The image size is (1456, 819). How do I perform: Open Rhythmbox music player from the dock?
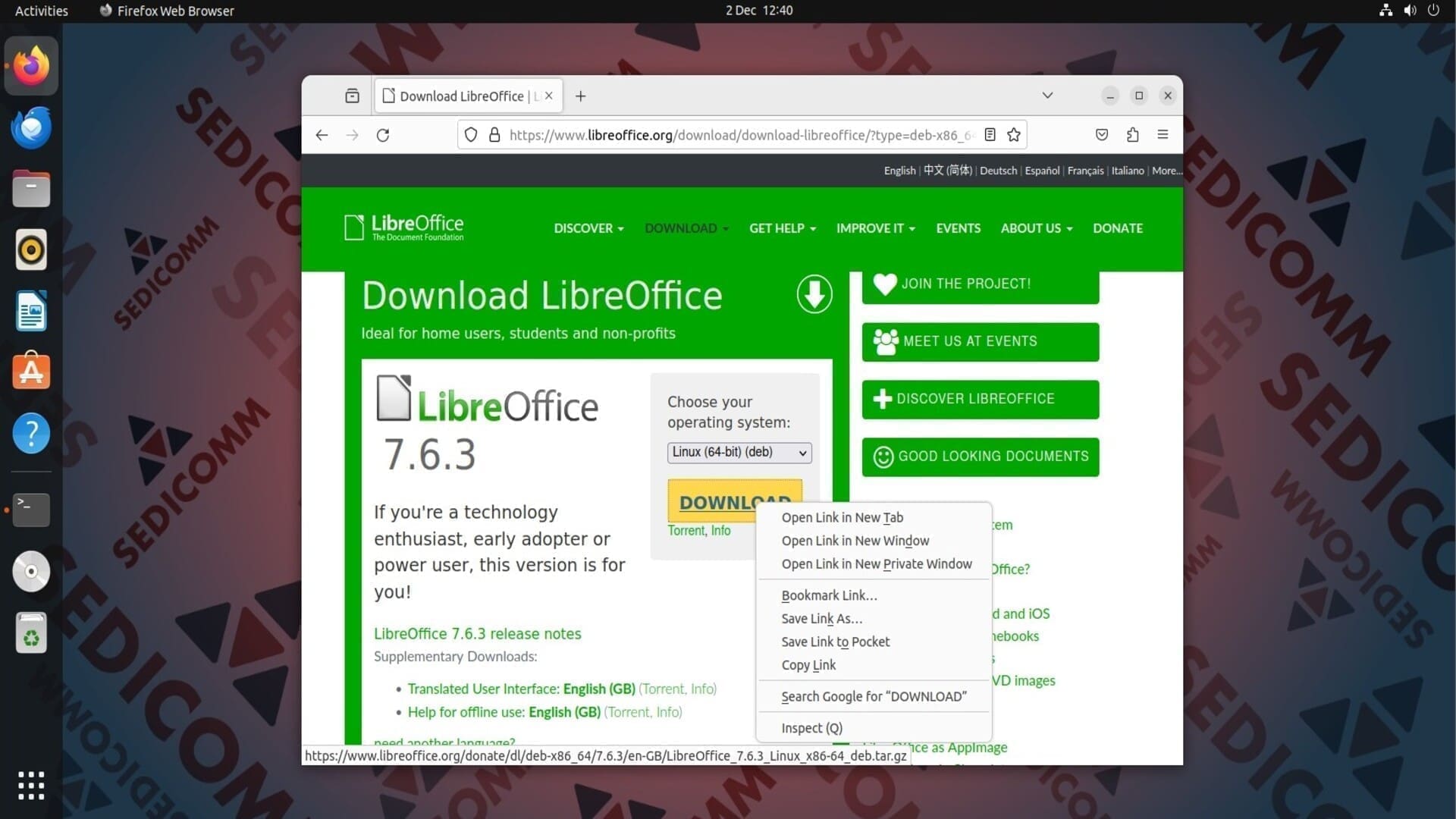[31, 249]
